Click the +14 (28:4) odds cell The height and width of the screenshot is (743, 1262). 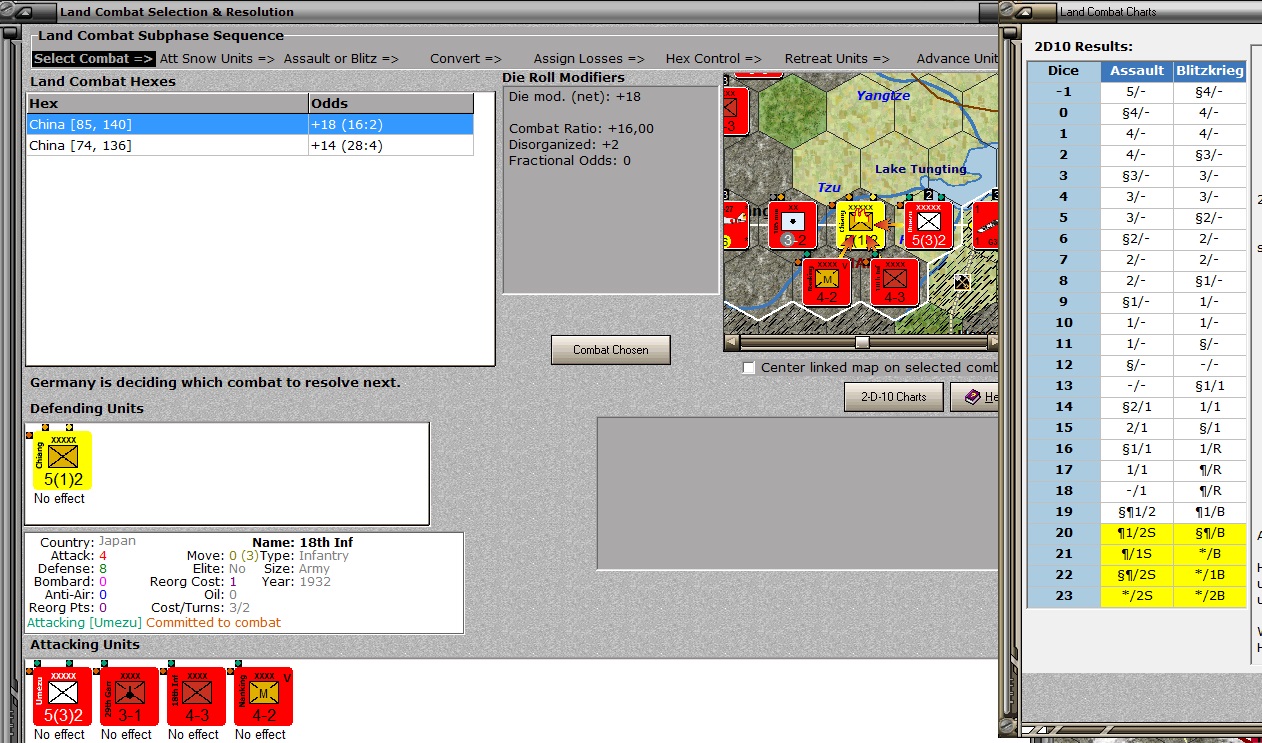tap(390, 146)
